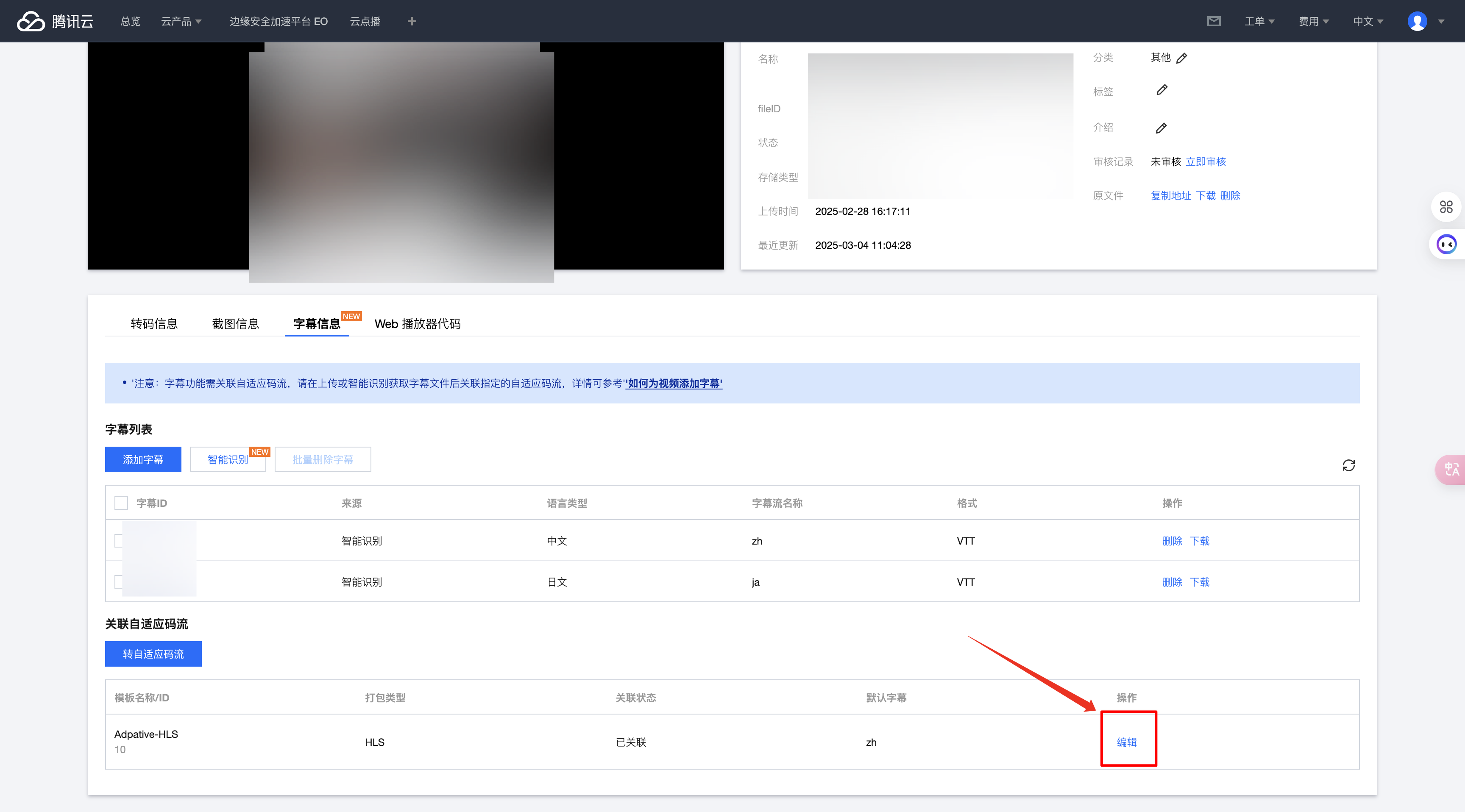The height and width of the screenshot is (812, 1465).
Task: Click the plus icon in top navigation
Action: point(412,21)
